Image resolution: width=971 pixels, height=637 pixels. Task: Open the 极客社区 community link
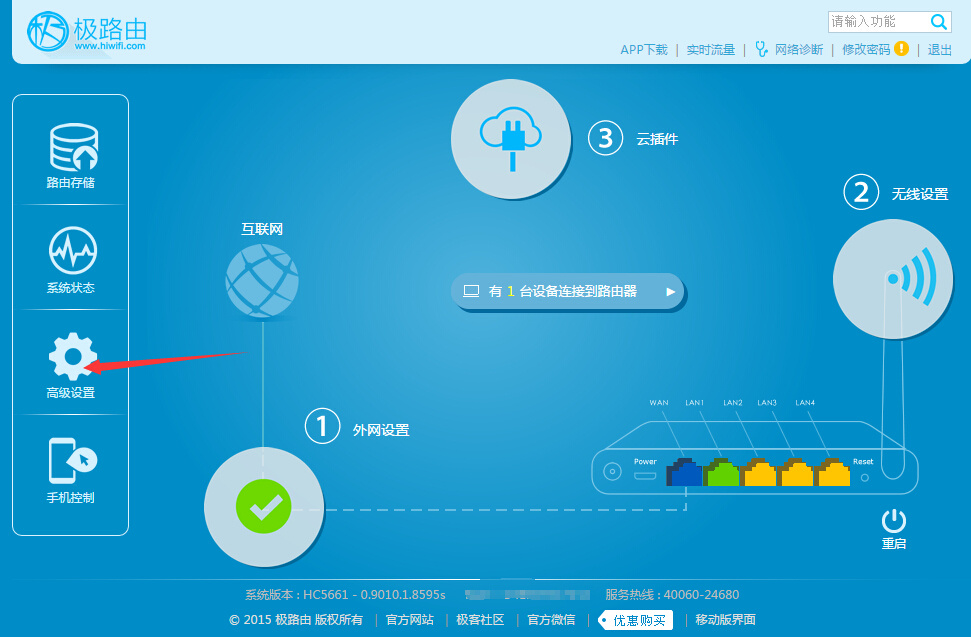pyautogui.click(x=480, y=620)
